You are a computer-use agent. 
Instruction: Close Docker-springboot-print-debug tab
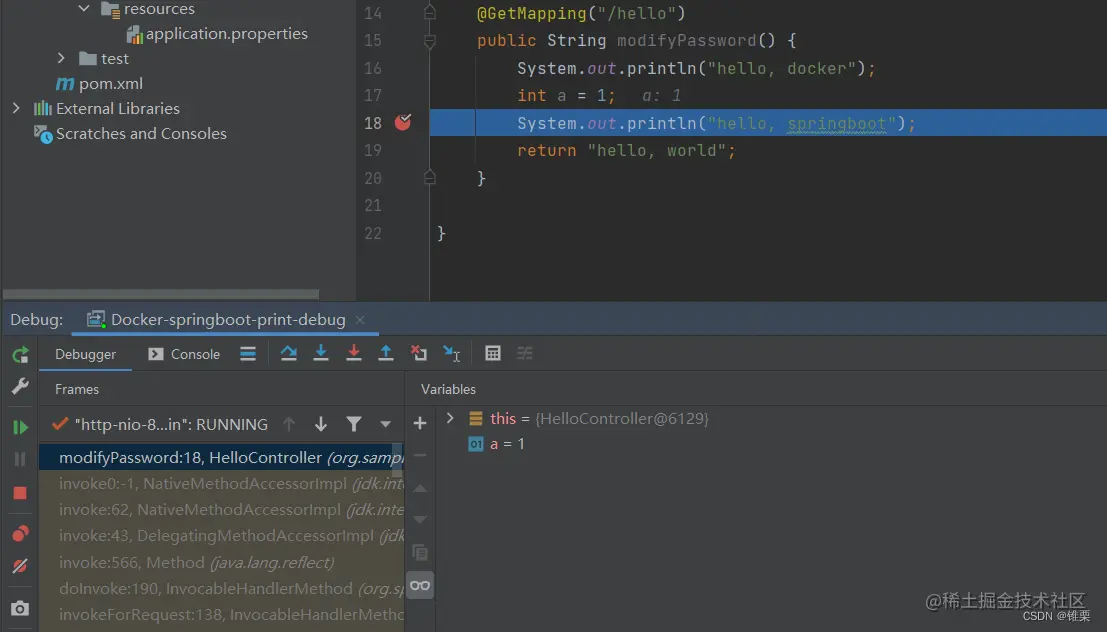(360, 320)
